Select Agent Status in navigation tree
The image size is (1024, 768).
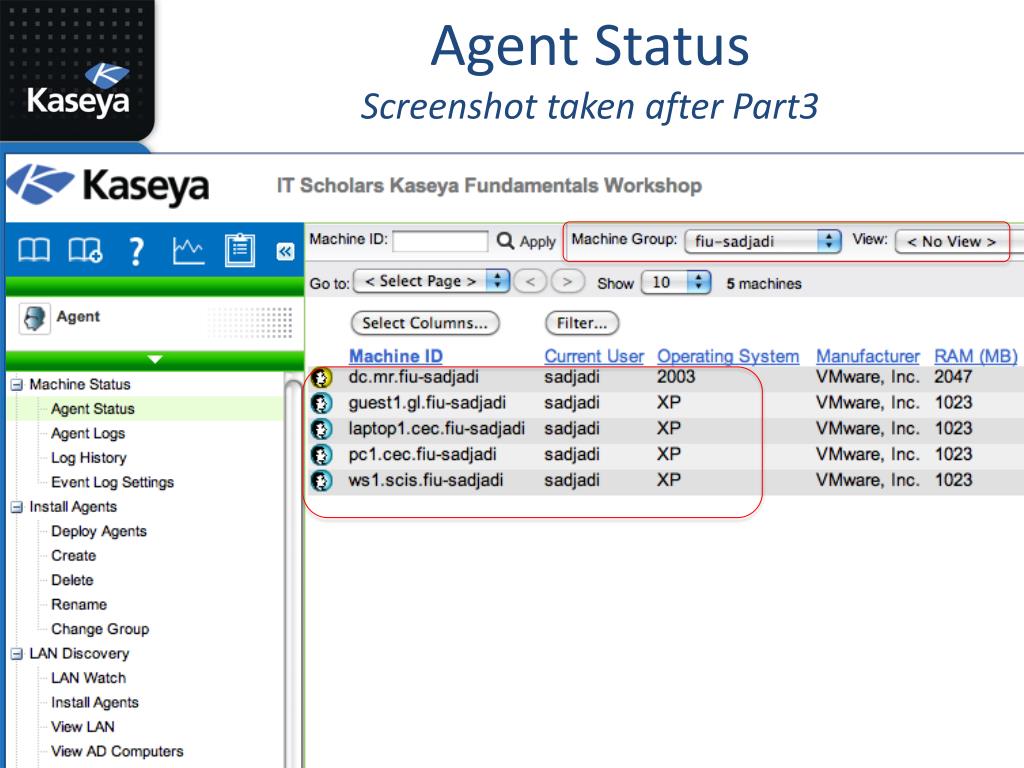93,409
